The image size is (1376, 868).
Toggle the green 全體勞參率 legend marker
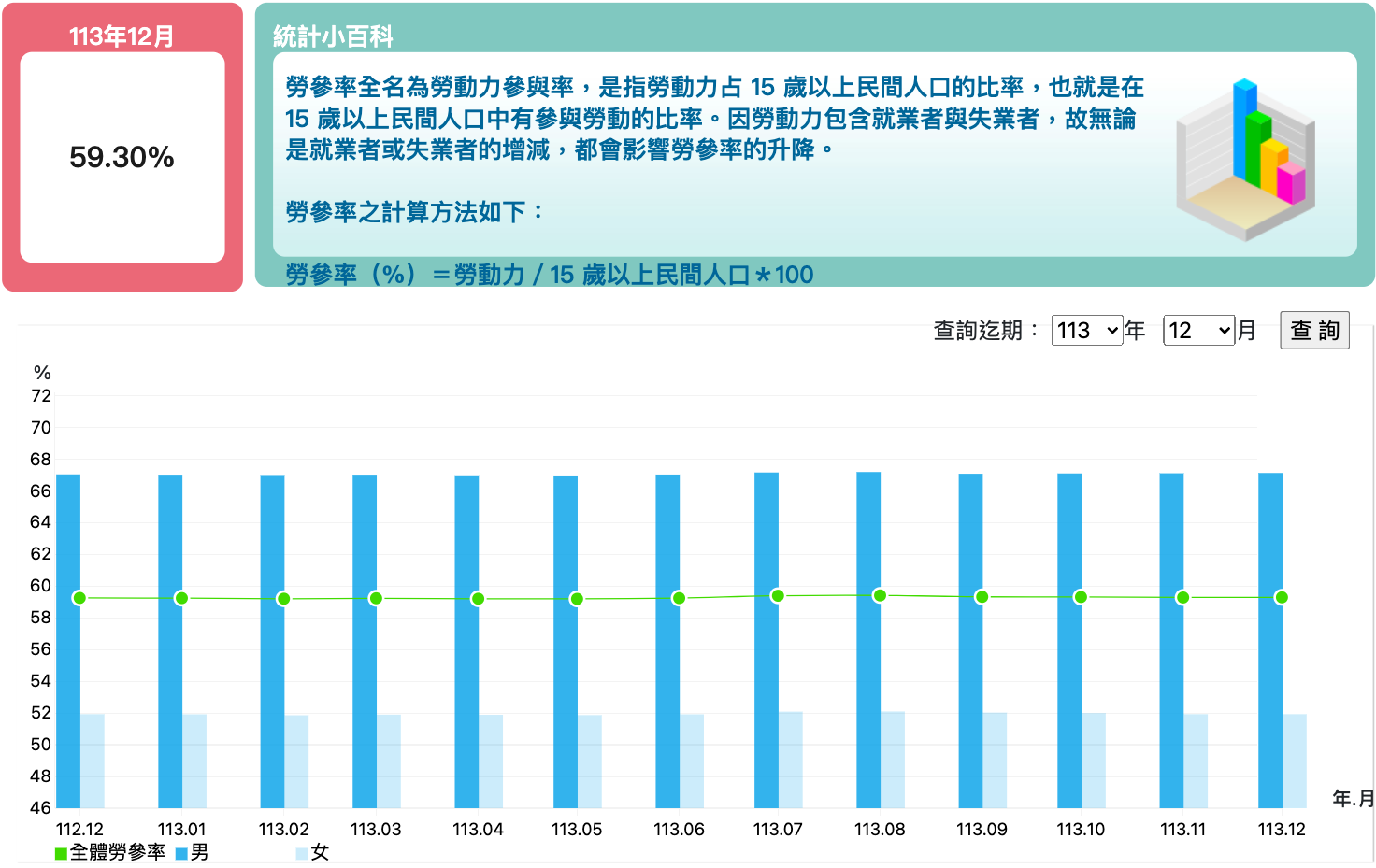coord(61,853)
